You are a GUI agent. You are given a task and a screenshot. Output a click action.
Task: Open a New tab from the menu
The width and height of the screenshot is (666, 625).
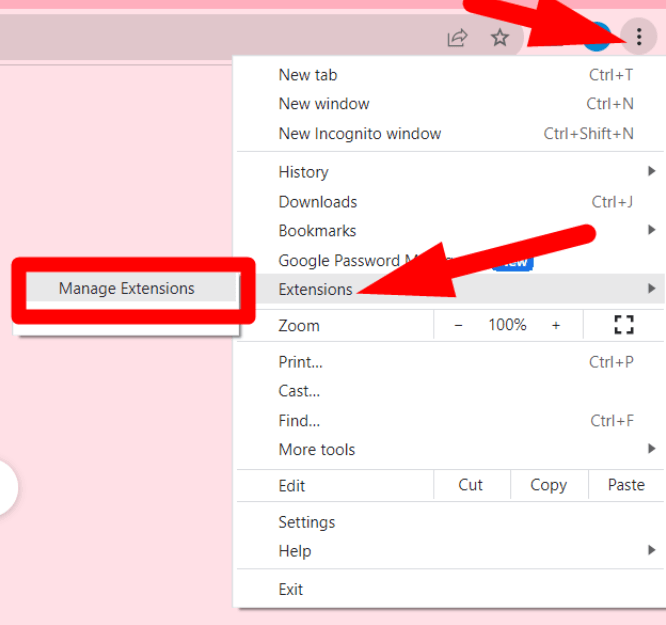click(308, 75)
